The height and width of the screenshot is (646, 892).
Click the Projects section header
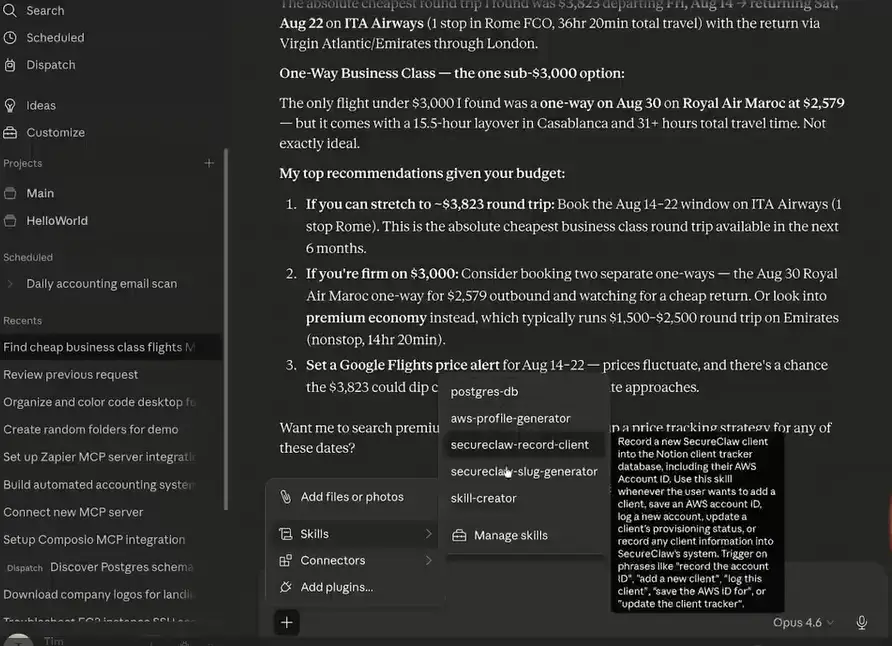pyautogui.click(x=23, y=163)
